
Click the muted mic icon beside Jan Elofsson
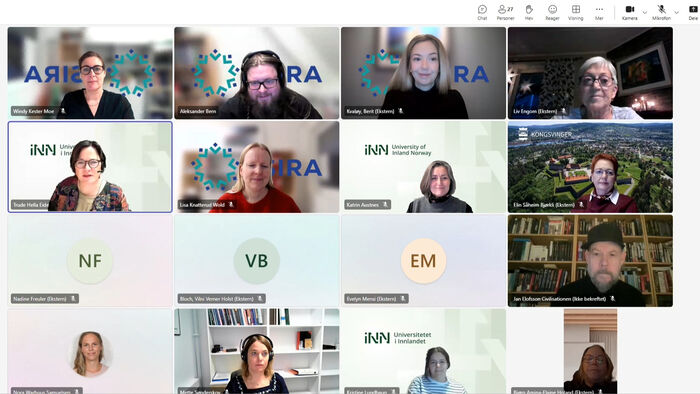tap(613, 299)
